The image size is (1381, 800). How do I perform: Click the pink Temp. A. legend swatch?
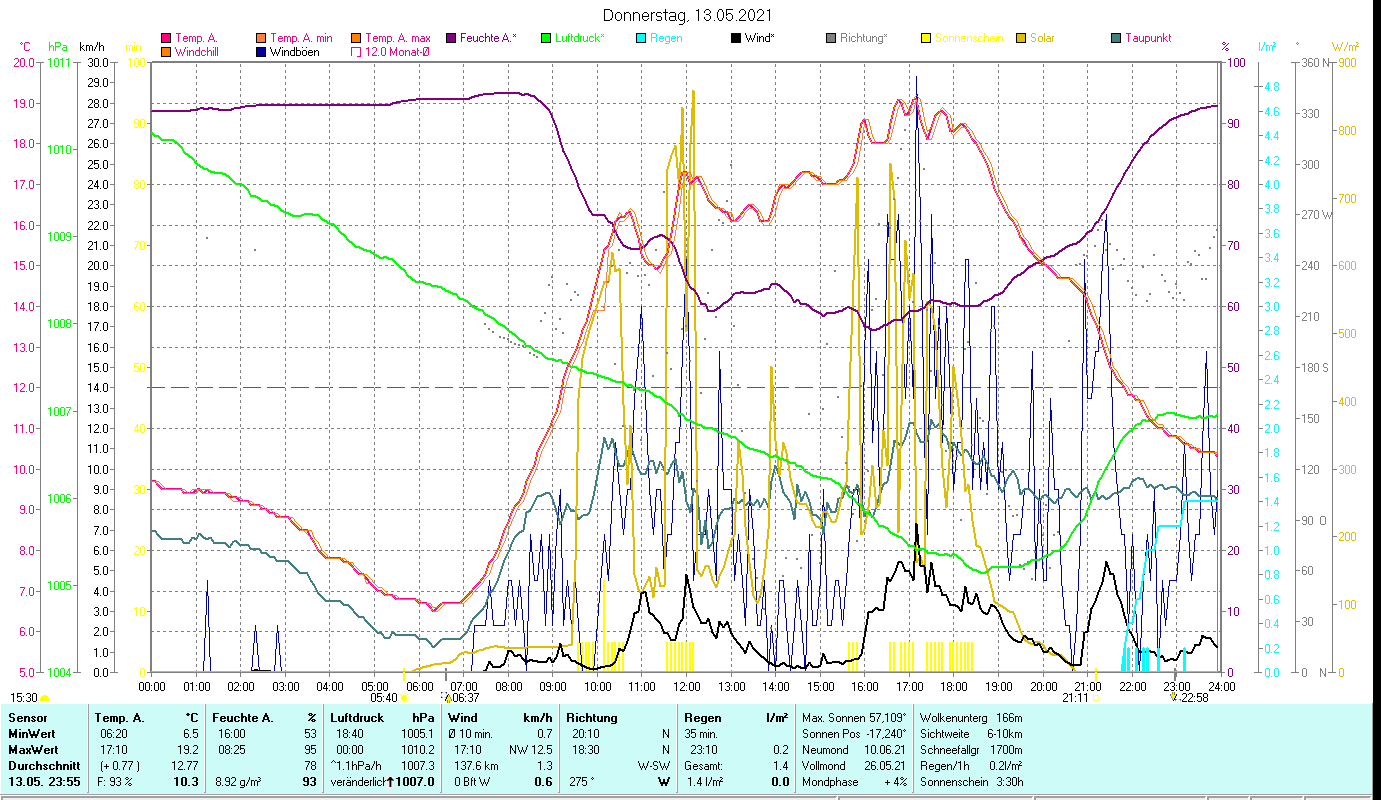[165, 38]
